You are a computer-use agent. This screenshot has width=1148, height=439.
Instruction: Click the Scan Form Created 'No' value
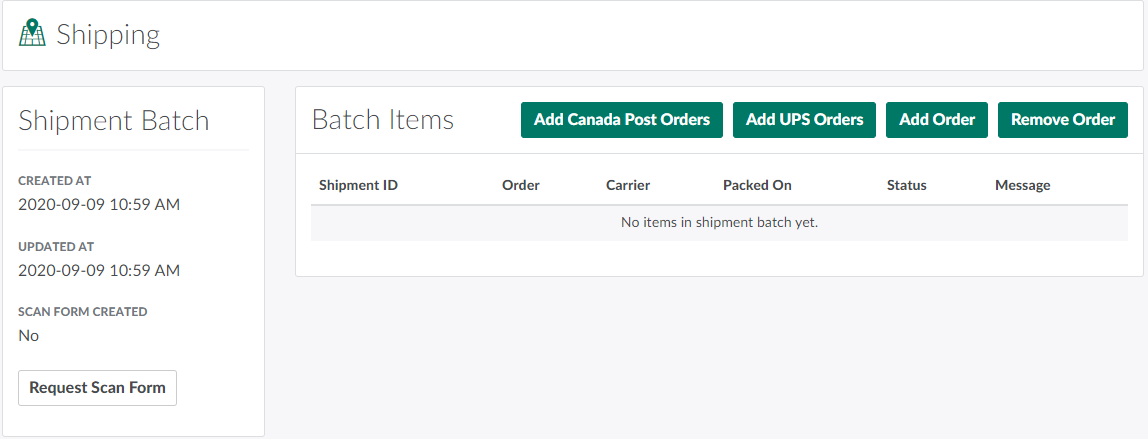(29, 336)
